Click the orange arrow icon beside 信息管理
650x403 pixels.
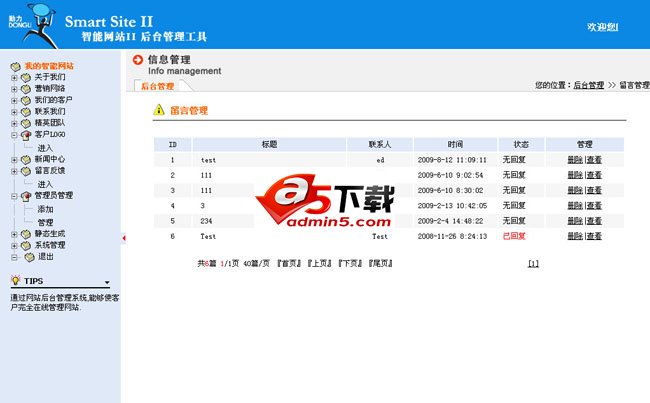pyautogui.click(x=138, y=60)
